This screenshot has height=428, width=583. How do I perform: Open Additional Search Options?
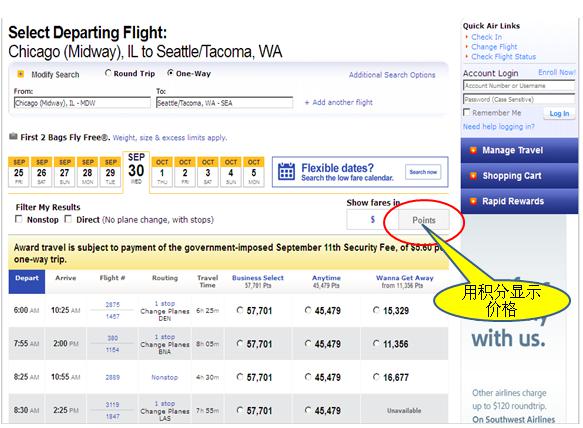[392, 75]
